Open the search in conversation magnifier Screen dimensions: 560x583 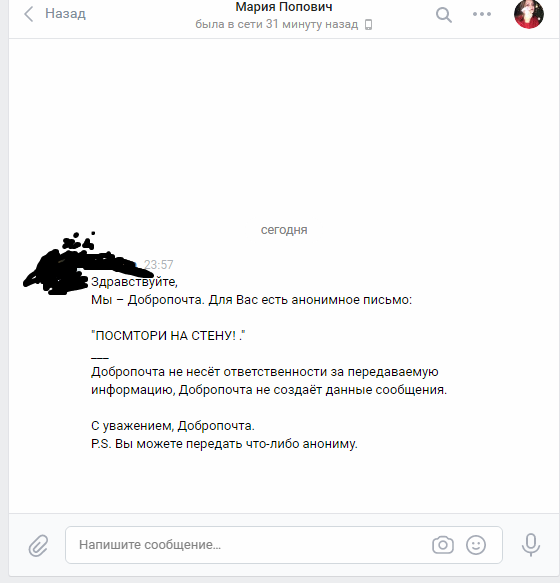coord(444,15)
